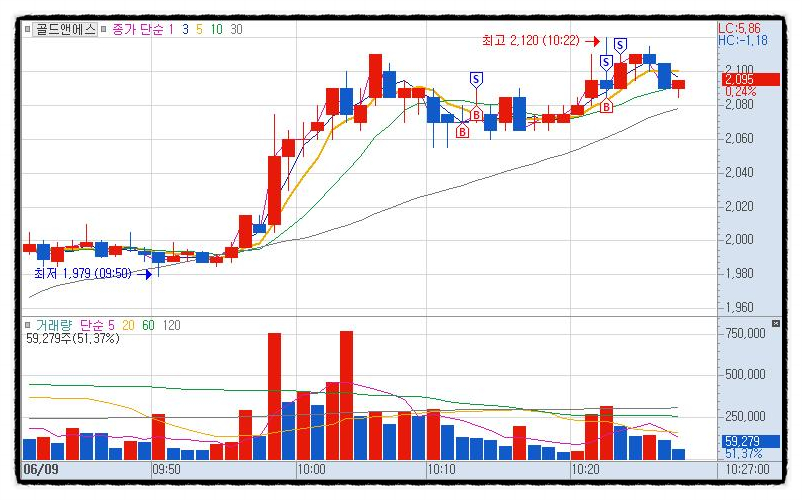Click the 10:27:00 current time display
The height and width of the screenshot is (500, 802).
click(x=747, y=469)
